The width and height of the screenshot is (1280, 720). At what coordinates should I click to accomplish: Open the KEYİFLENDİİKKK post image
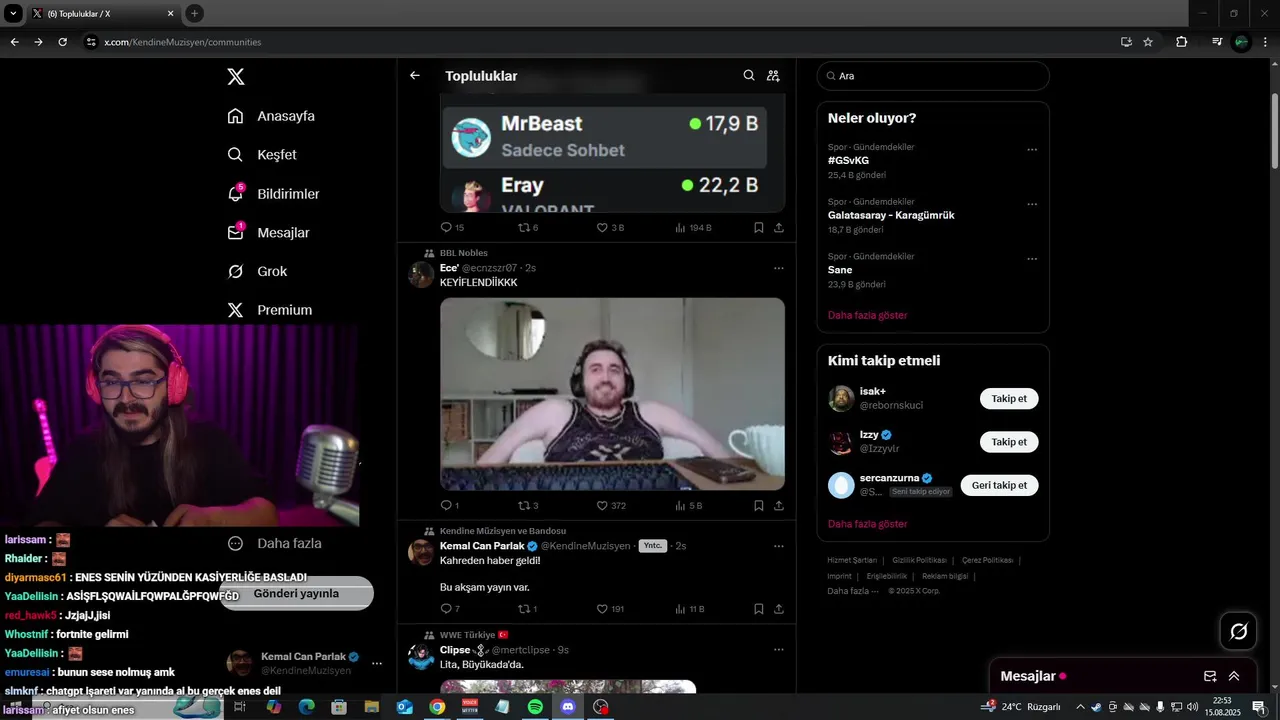click(x=612, y=394)
